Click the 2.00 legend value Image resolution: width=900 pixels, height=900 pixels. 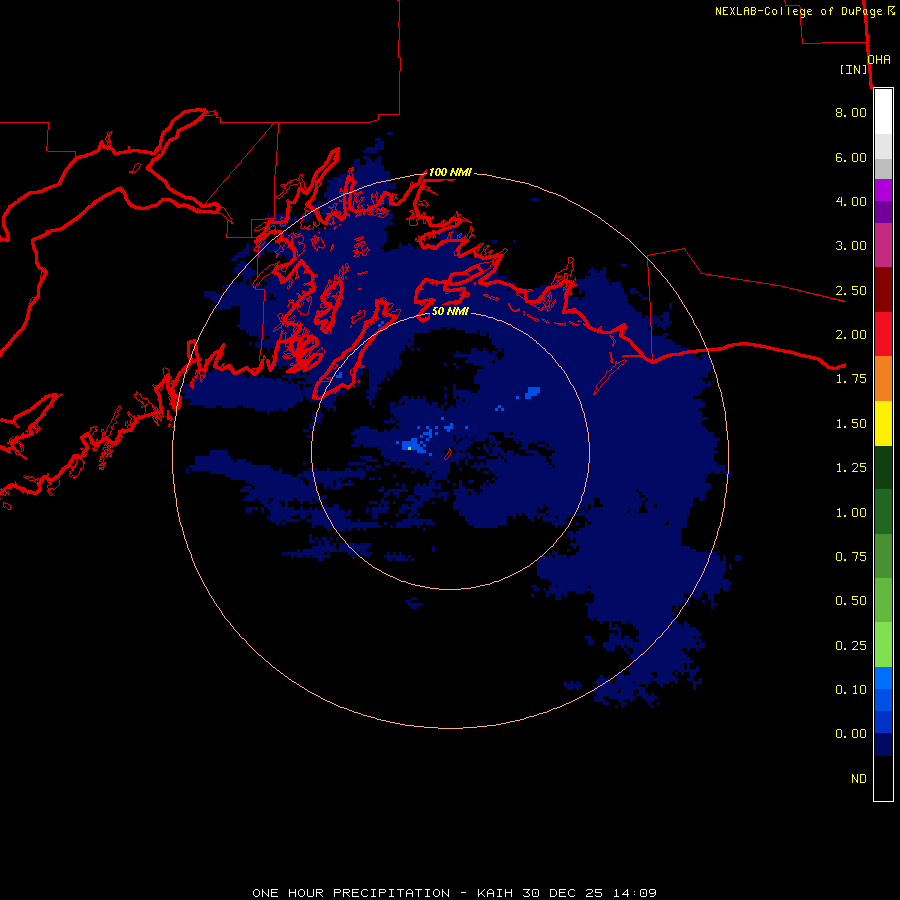click(x=851, y=335)
